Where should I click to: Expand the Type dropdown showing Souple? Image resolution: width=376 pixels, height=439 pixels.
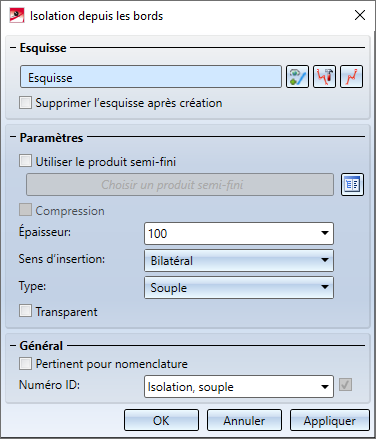coord(239,287)
